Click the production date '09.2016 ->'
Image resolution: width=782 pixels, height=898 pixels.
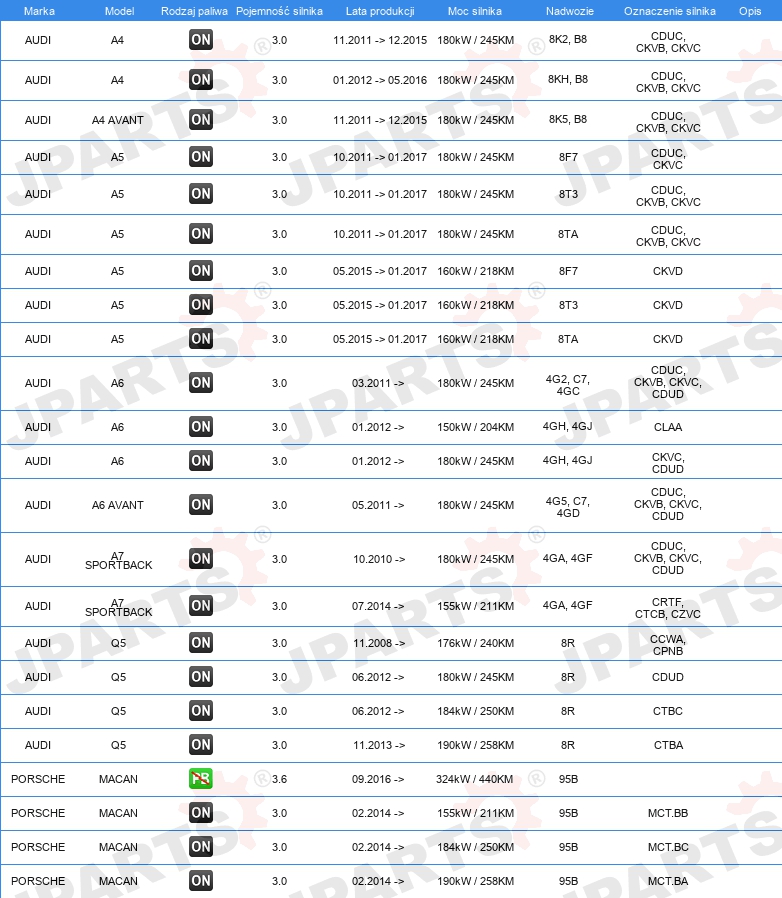click(x=378, y=779)
